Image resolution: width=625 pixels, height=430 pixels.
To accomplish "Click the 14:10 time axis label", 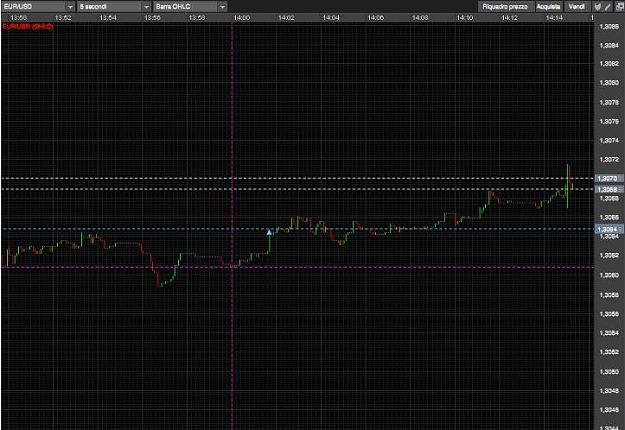I will 465,18.
